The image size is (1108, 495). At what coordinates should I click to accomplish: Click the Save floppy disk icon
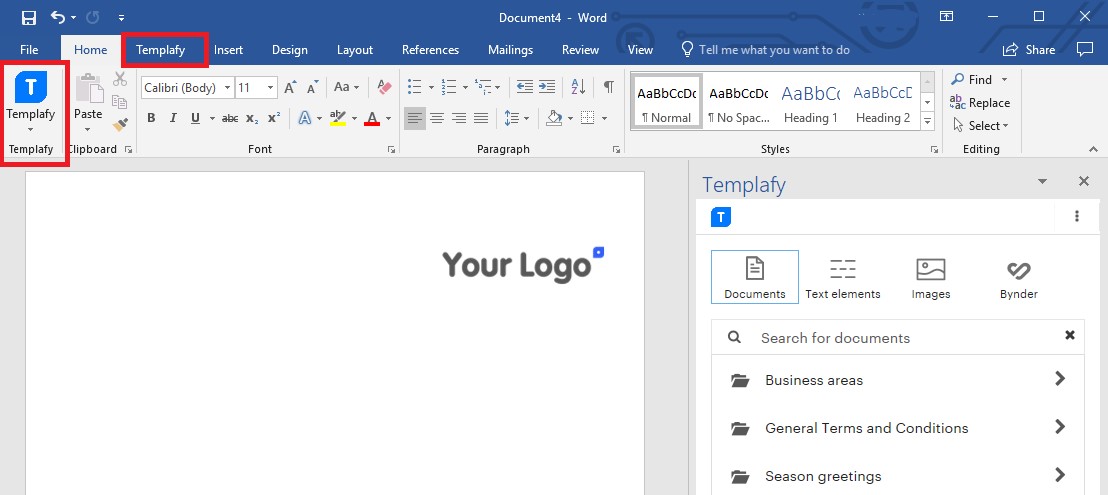tap(28, 18)
